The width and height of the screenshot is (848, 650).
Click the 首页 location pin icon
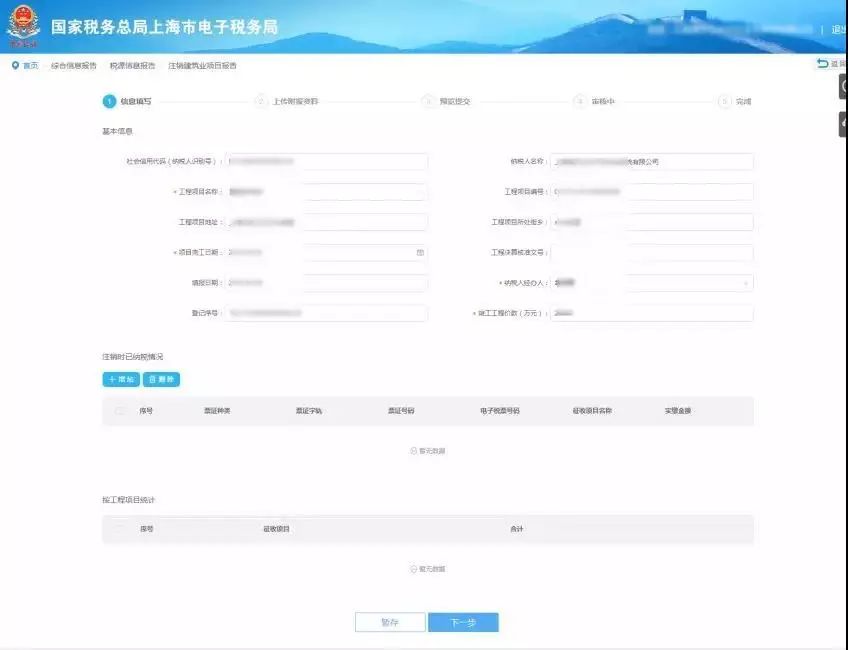(15, 65)
